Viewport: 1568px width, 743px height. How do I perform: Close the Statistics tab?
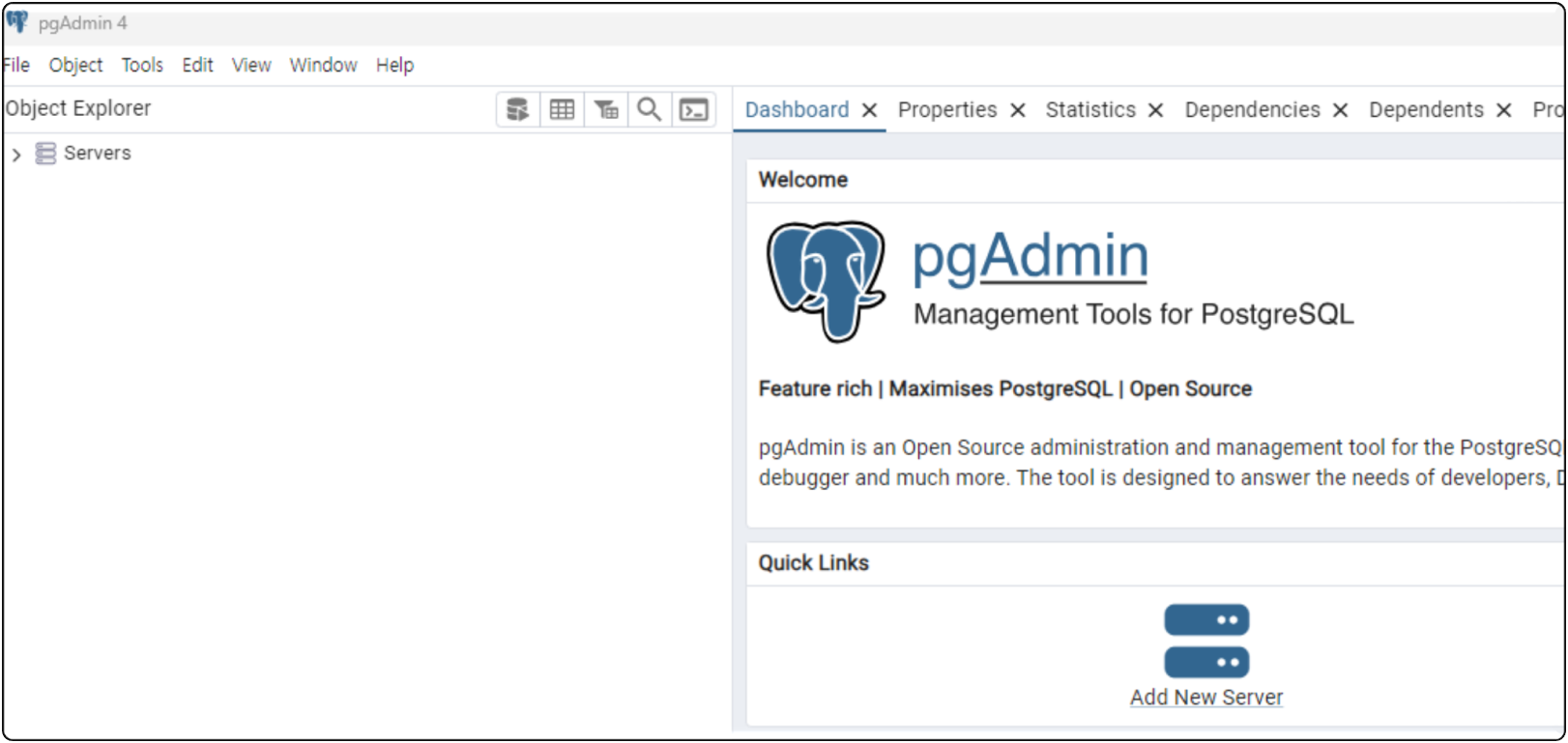[1155, 111]
